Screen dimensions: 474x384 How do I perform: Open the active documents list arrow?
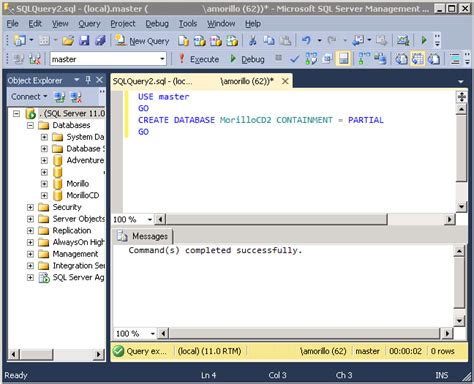[461, 81]
